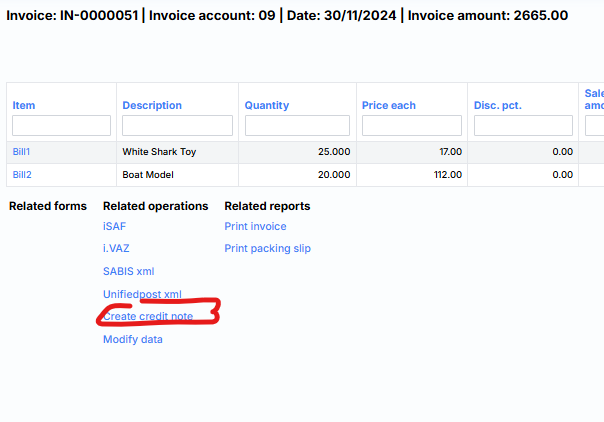Click the Price each filter input box
Viewport: 604px width, 422px height.
pos(412,126)
